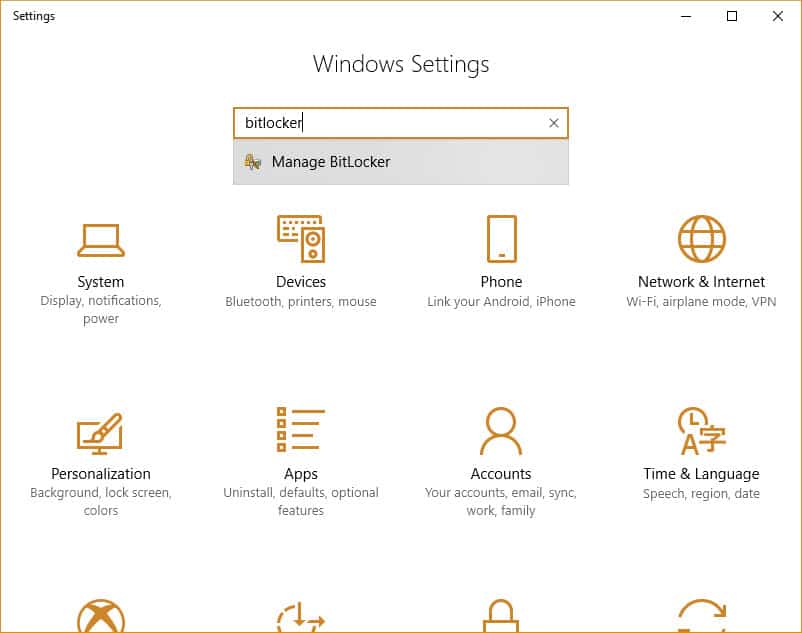
Task: Click the Phone label
Action: tap(501, 282)
